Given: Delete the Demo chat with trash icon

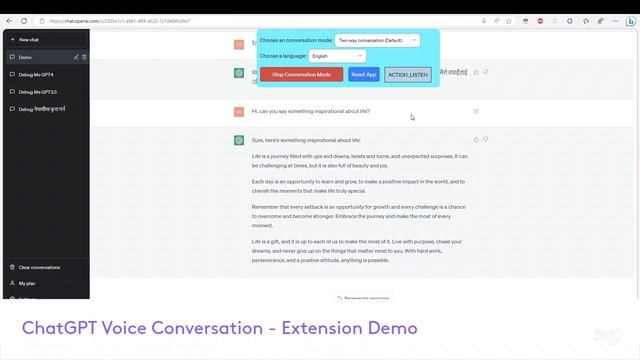Looking at the screenshot, I should click(84, 57).
